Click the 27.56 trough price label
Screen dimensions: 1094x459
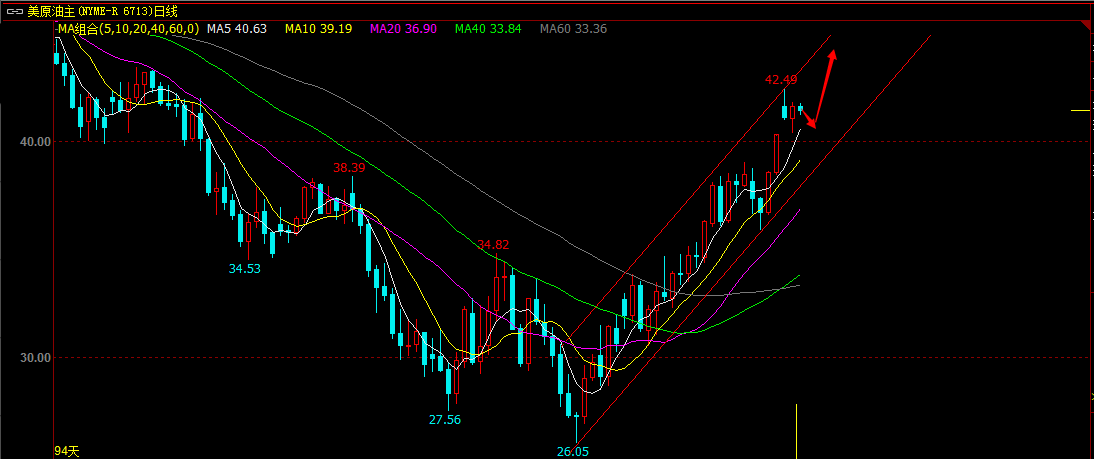click(x=445, y=419)
